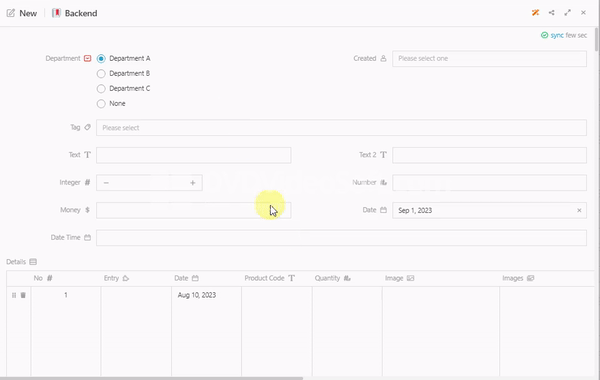This screenshot has width=600, height=380.
Task: Open the magic wand tool at top right
Action: pos(535,13)
